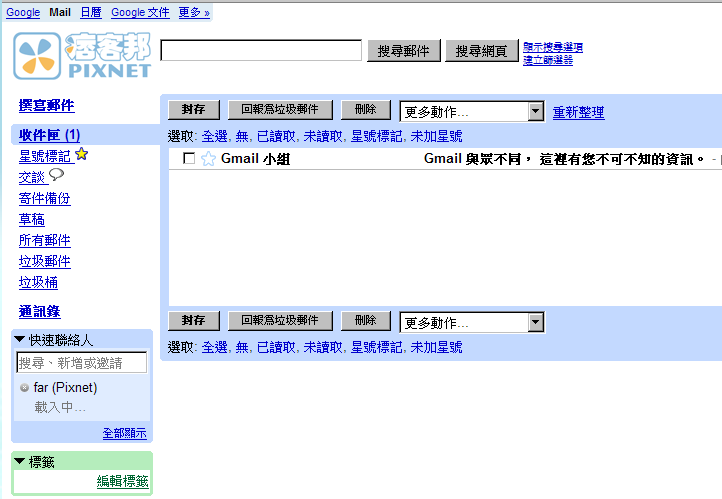Click the 搜尋郵件 button
Viewport: 722px width, 499px height.
click(x=404, y=51)
